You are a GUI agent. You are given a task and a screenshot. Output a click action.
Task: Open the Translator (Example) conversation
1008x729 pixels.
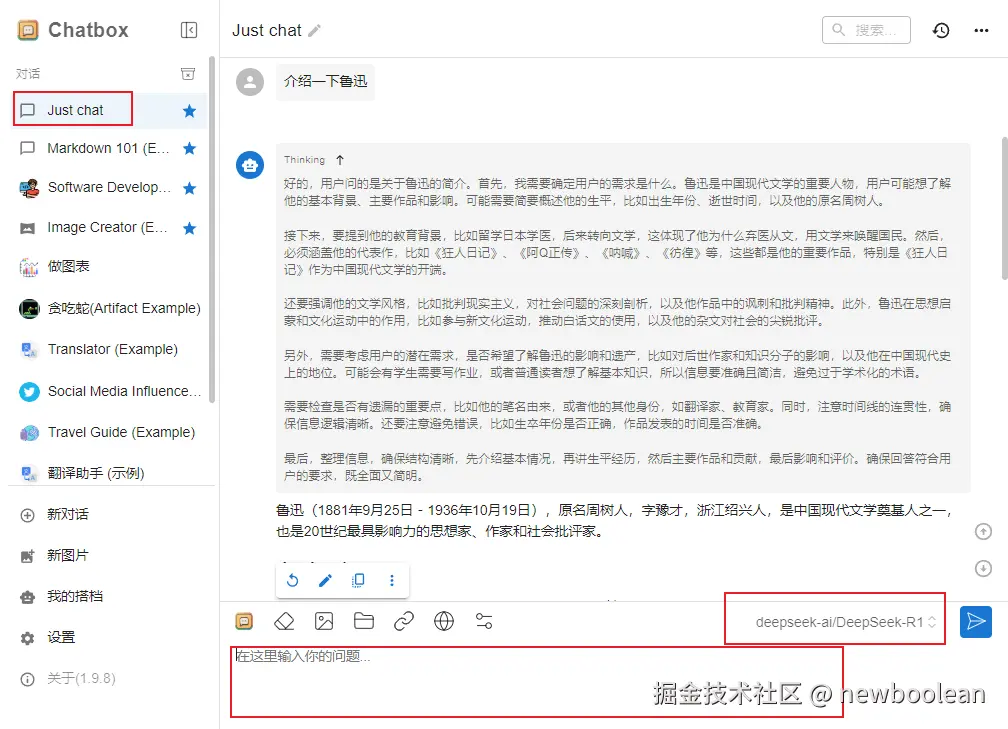point(109,349)
